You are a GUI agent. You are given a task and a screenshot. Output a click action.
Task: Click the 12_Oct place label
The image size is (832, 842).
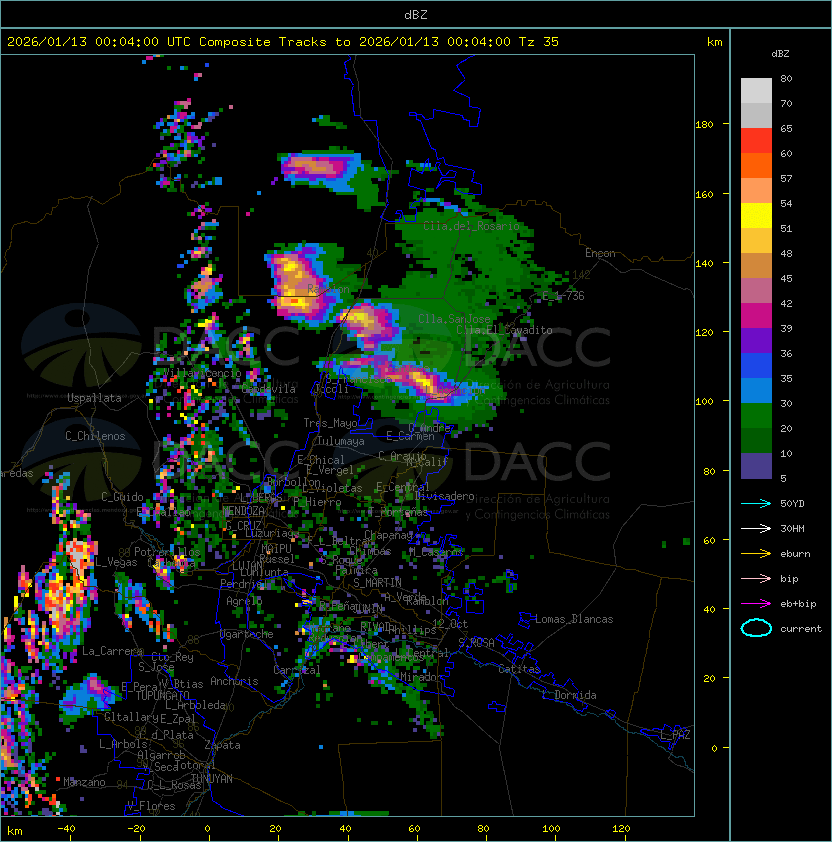click(450, 623)
